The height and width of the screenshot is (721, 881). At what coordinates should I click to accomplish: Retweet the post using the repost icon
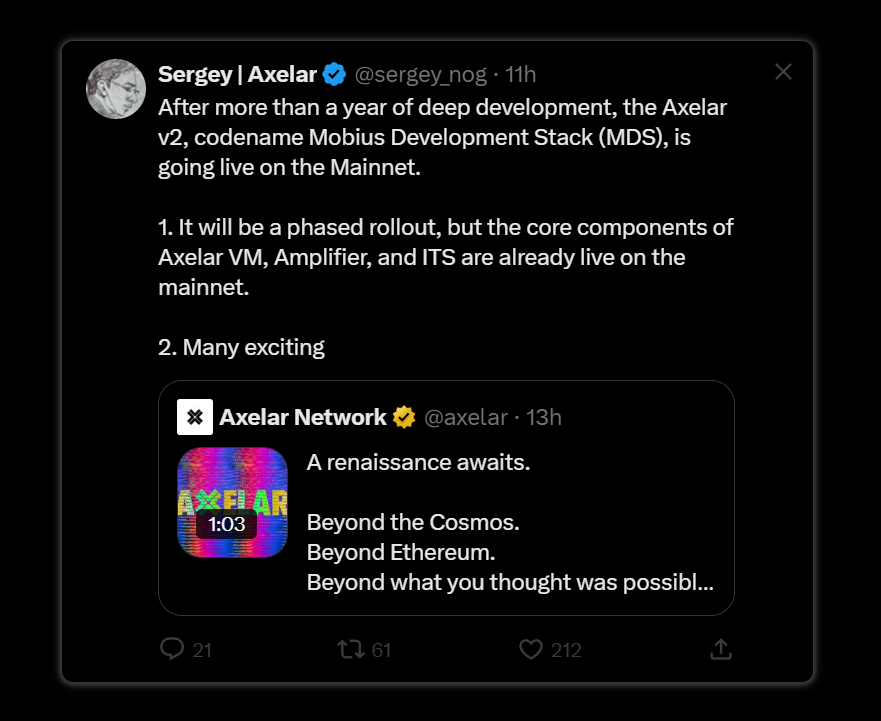pyautogui.click(x=350, y=650)
